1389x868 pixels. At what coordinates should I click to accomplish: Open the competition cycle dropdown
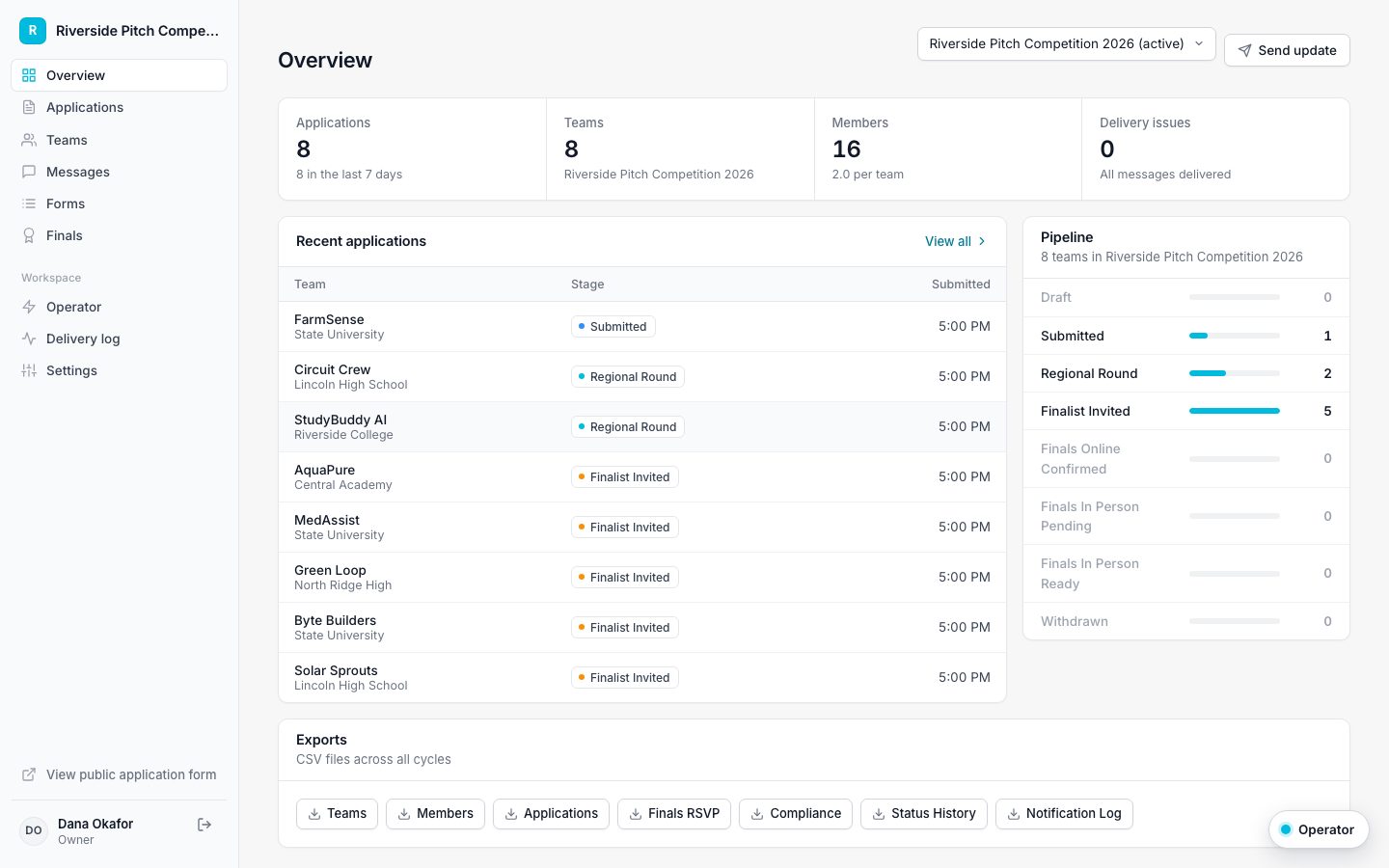pyautogui.click(x=1066, y=44)
